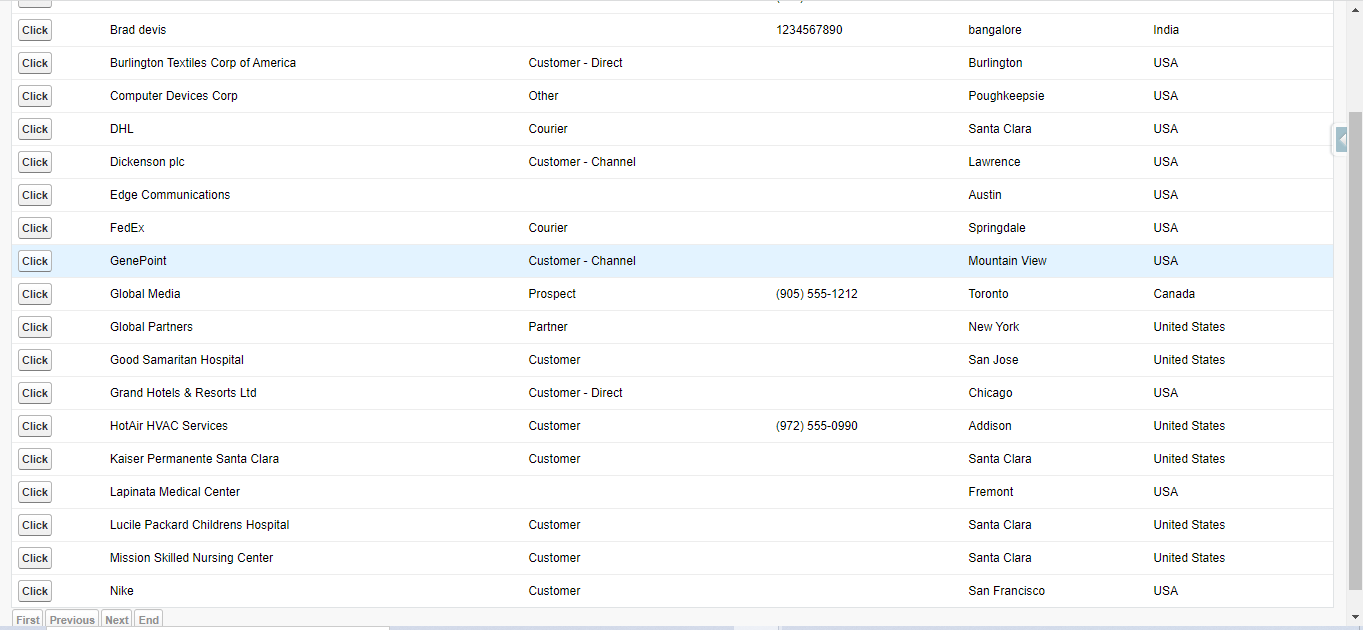Click the scrollbar down arrow
This screenshot has width=1363, height=630.
click(x=1355, y=618)
